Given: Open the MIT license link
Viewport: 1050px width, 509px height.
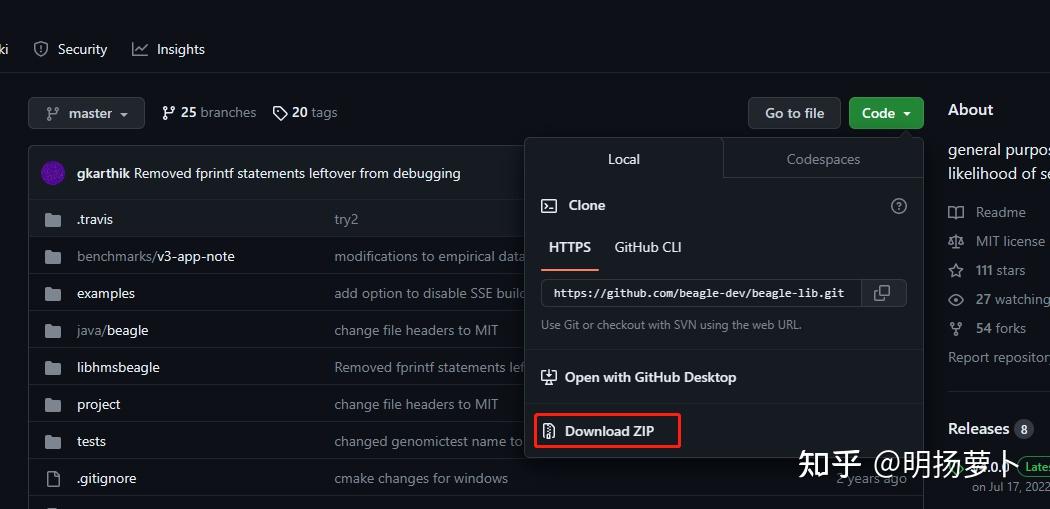Looking at the screenshot, I should coord(1010,241).
